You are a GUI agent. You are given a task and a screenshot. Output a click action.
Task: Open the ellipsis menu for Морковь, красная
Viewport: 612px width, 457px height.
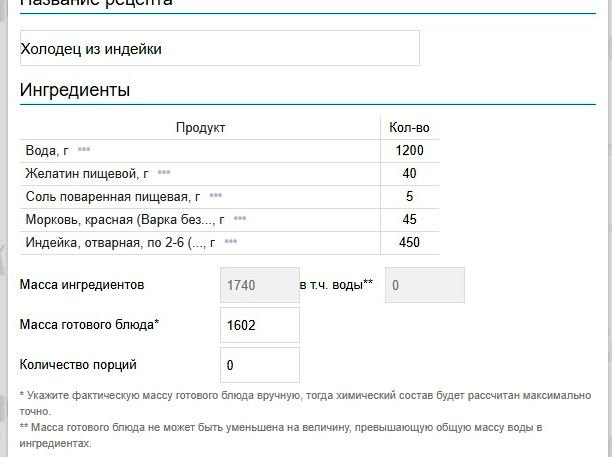point(240,219)
